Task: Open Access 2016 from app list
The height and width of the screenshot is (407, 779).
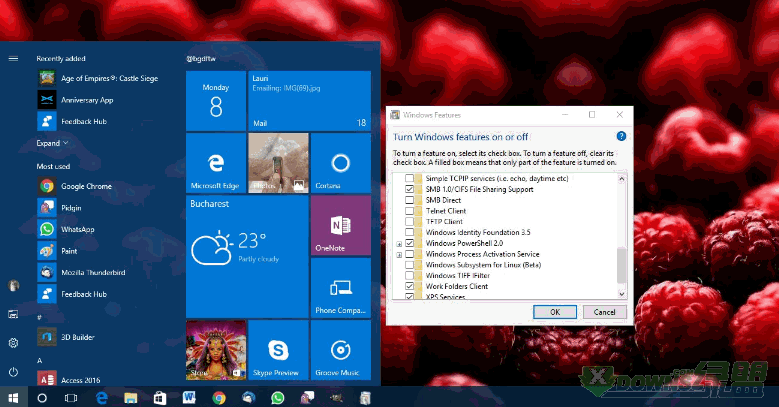Action: [69, 380]
